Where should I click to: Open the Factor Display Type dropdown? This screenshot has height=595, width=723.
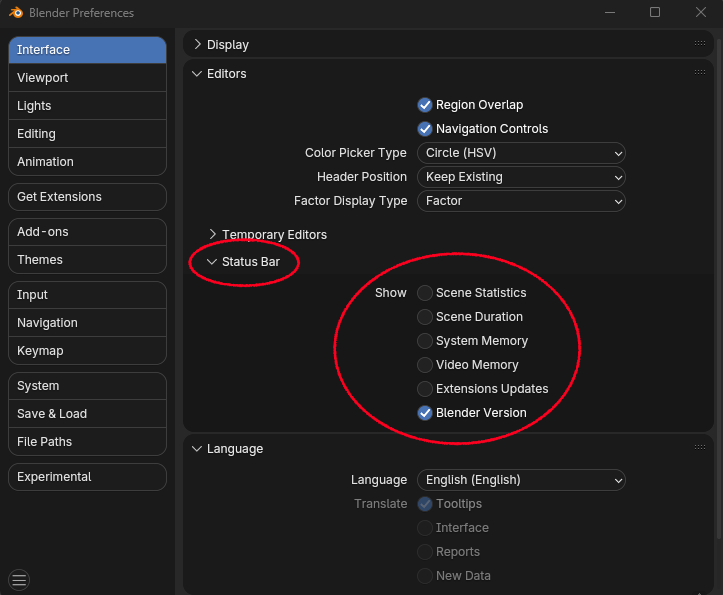(521, 201)
